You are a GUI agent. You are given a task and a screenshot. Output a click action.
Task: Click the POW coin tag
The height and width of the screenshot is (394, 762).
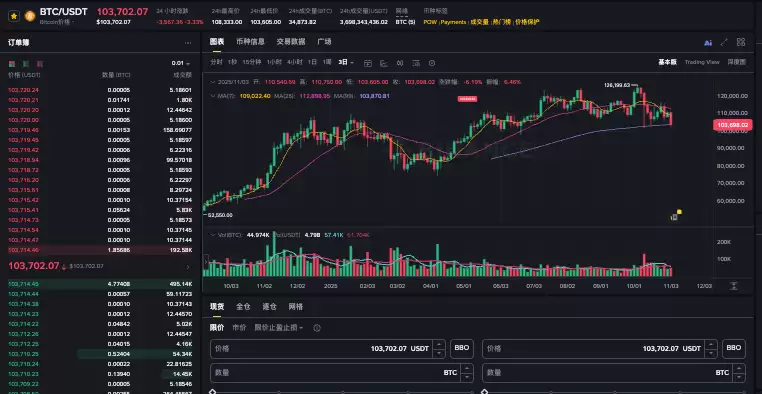(x=430, y=22)
